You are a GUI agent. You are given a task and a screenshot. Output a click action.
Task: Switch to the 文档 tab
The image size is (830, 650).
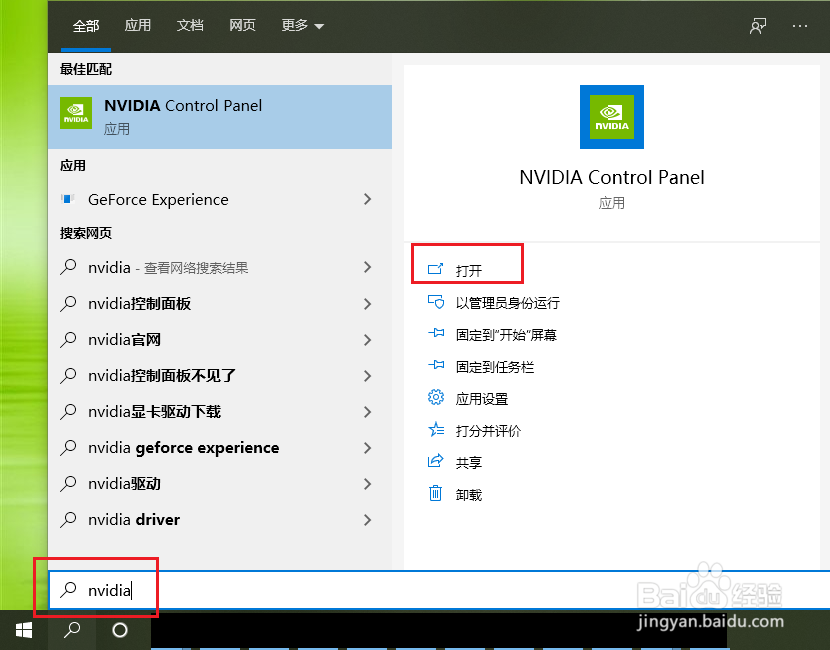click(x=190, y=25)
